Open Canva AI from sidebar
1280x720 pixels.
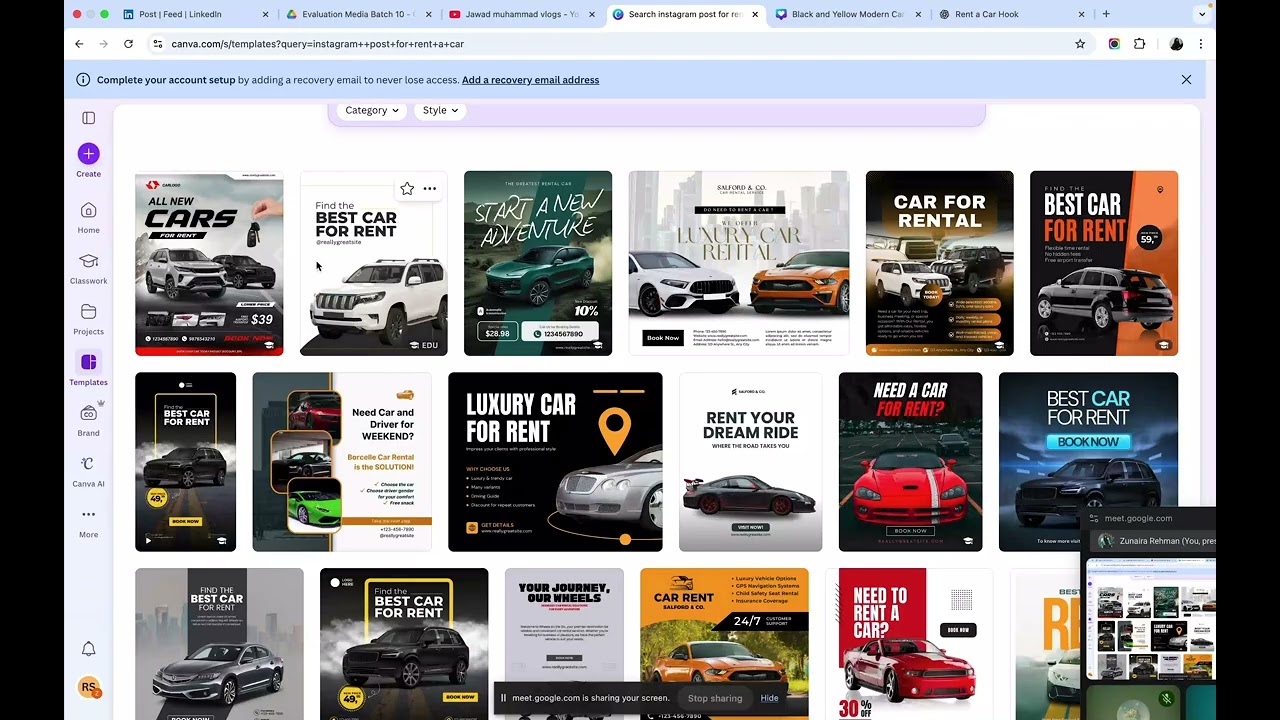point(88,470)
